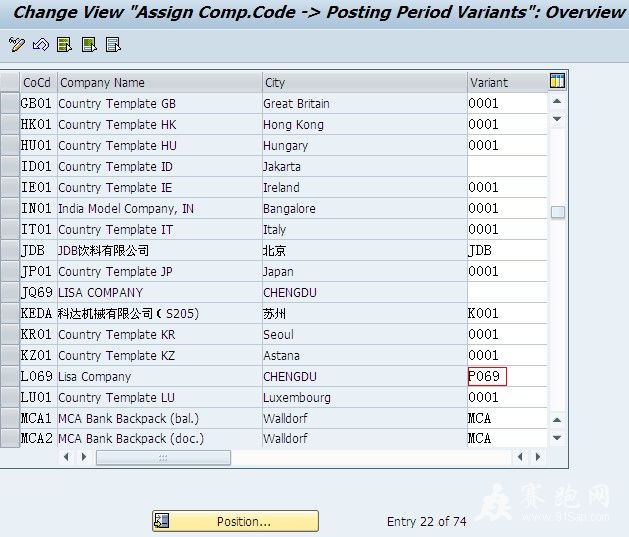The width and height of the screenshot is (629, 537).
Task: Select row L069 using its row selector
Action: point(10,376)
